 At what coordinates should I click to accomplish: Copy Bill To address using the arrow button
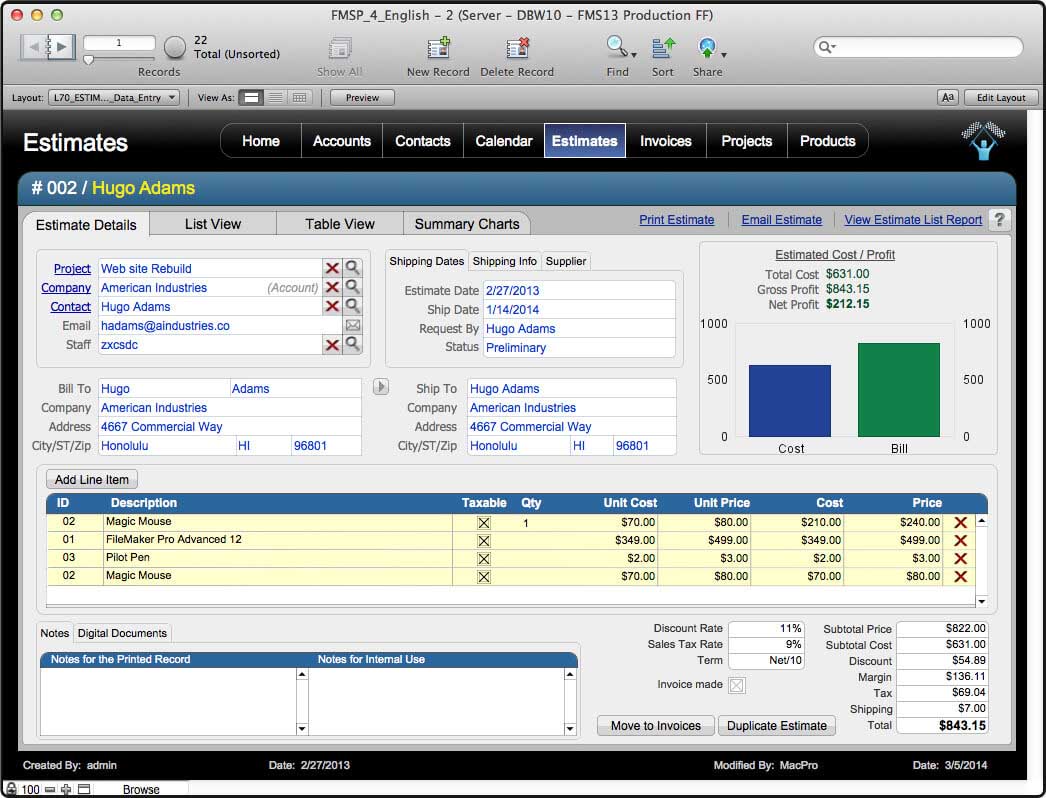point(380,387)
